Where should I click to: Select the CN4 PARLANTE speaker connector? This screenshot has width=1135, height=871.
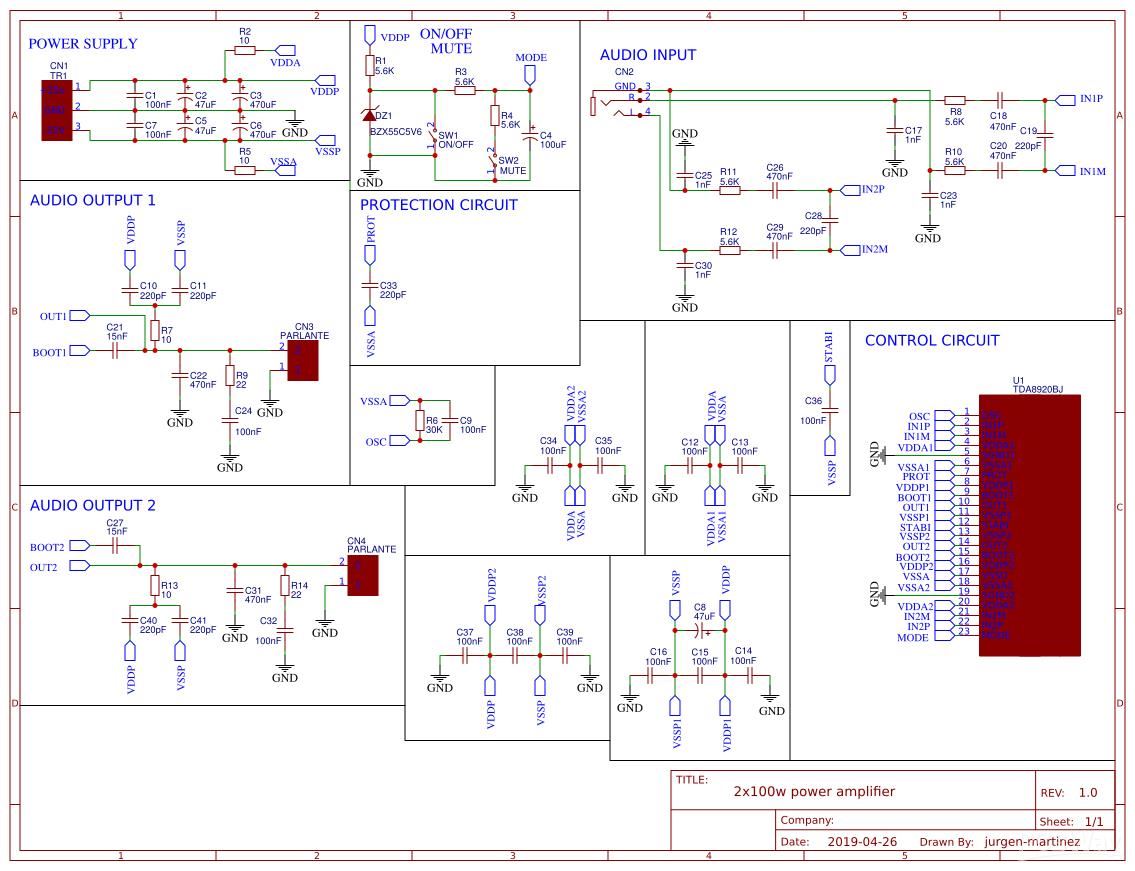(363, 574)
